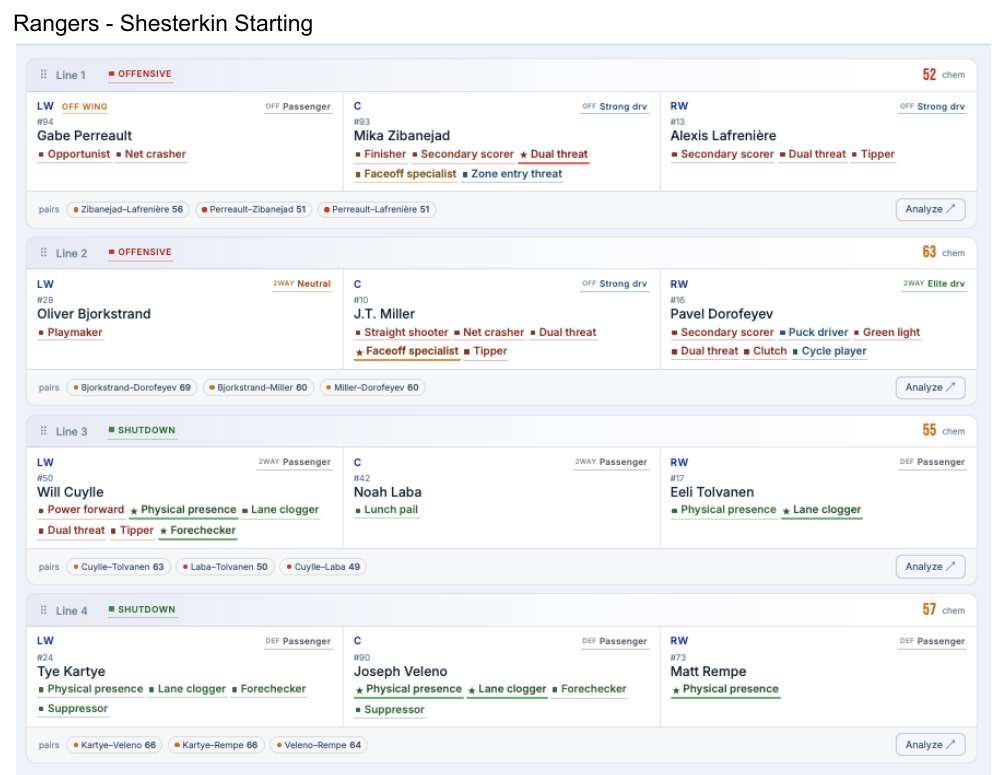Image resolution: width=1004 pixels, height=775 pixels.
Task: Click Dorofeyev's 2WAY Elite drv rating
Action: (934, 284)
